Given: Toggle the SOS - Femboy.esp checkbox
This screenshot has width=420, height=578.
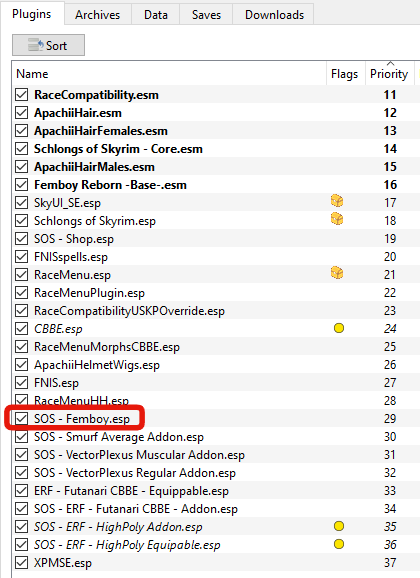Looking at the screenshot, I should point(22,419).
